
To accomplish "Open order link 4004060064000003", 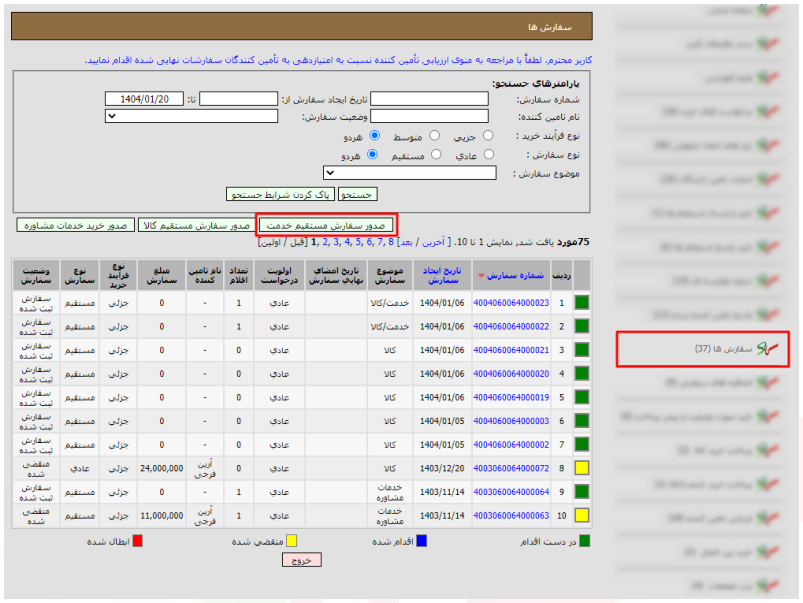I will point(511,421).
